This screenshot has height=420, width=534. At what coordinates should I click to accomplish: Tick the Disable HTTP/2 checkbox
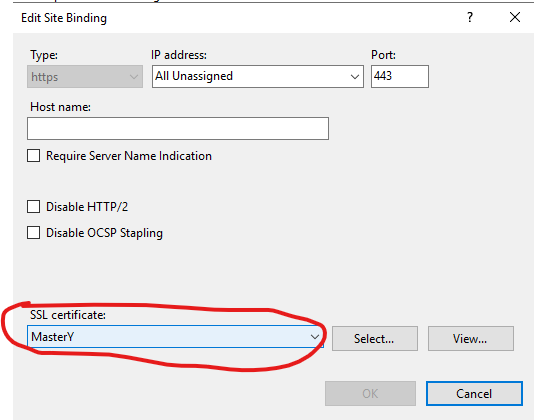tap(33, 207)
